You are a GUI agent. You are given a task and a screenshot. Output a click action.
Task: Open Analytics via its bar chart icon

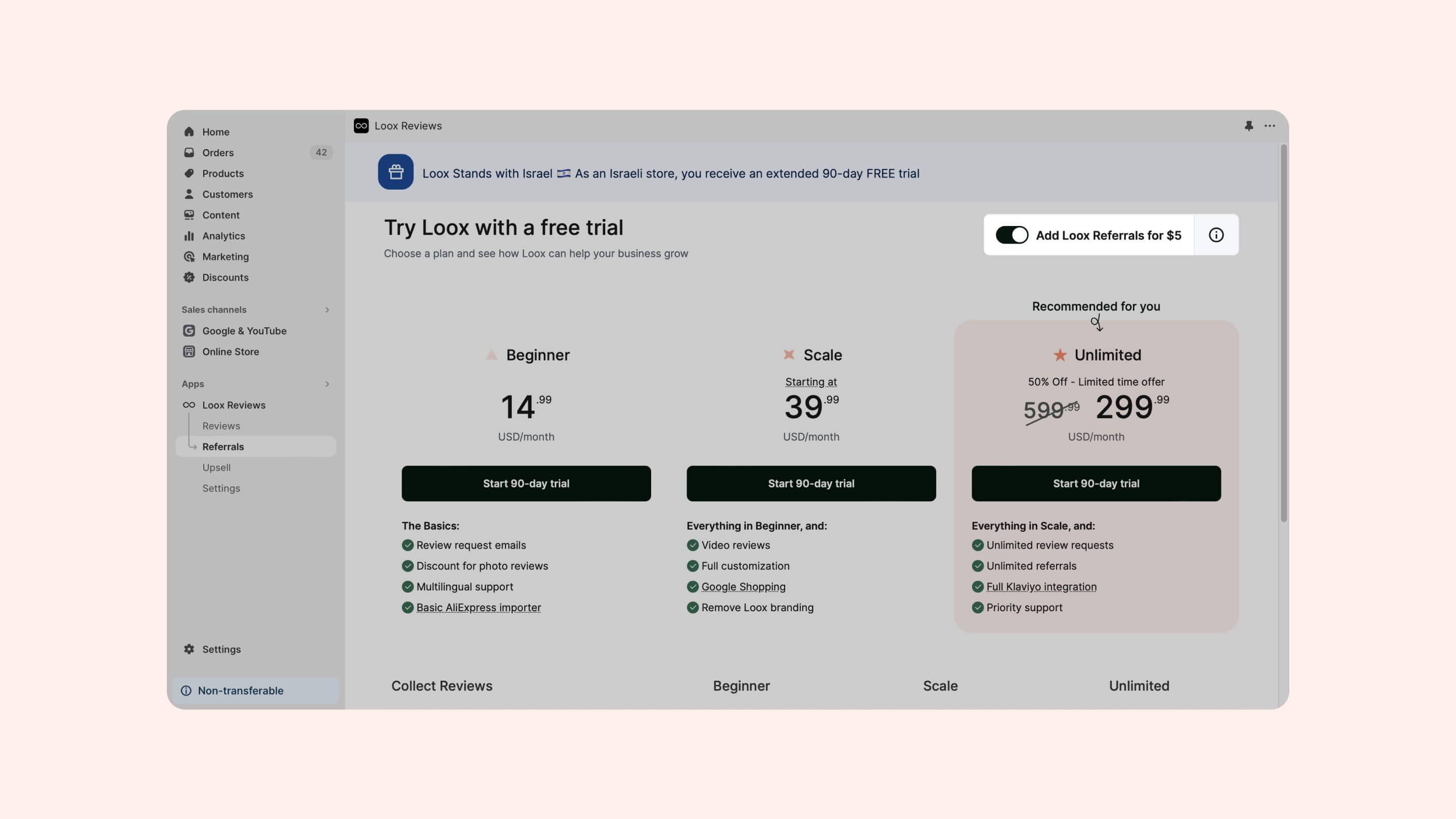point(189,236)
